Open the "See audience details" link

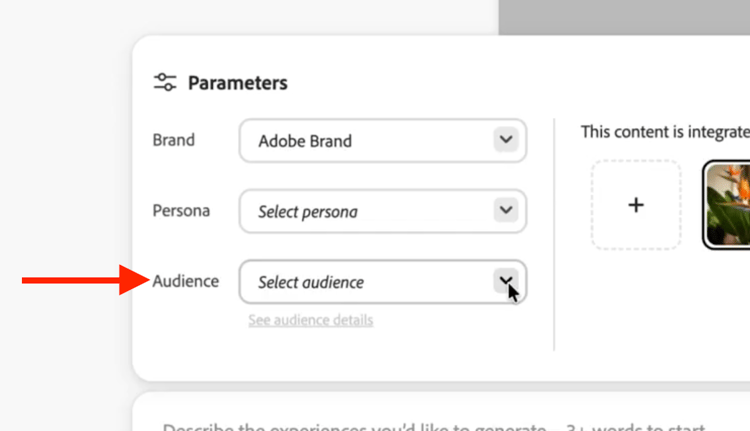[x=311, y=320]
